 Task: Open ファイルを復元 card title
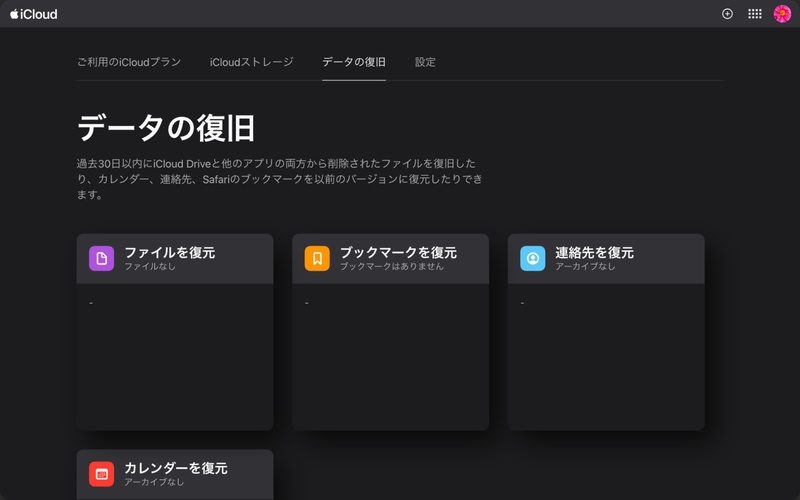tap(170, 253)
